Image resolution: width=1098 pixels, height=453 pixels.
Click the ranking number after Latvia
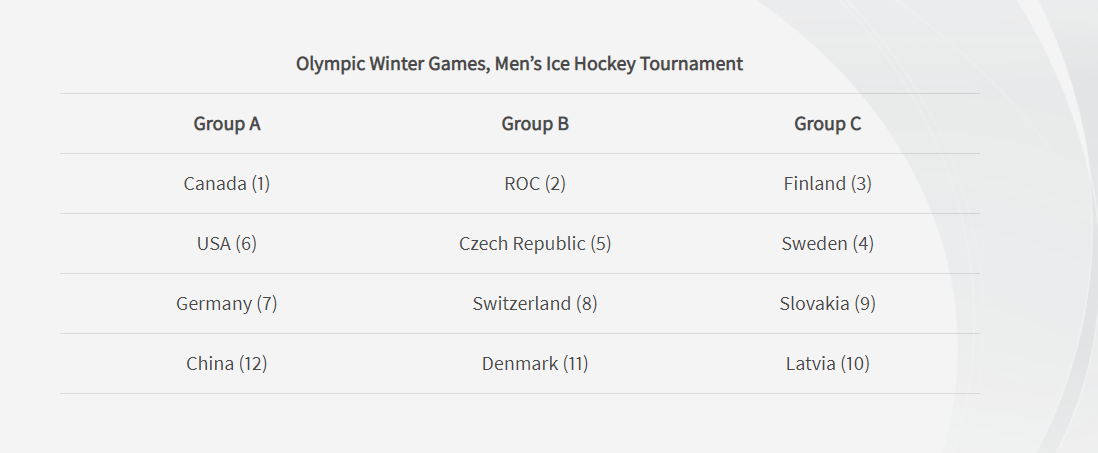[855, 364]
